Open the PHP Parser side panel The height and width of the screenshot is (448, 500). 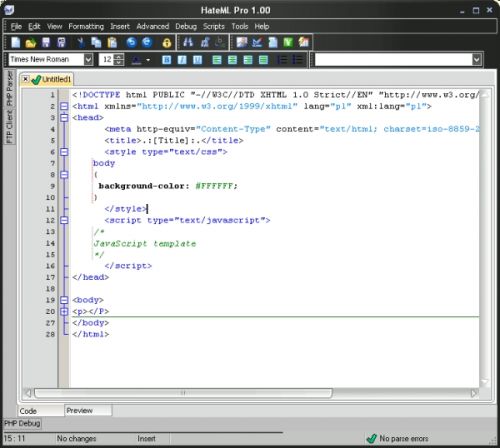[x=10, y=88]
